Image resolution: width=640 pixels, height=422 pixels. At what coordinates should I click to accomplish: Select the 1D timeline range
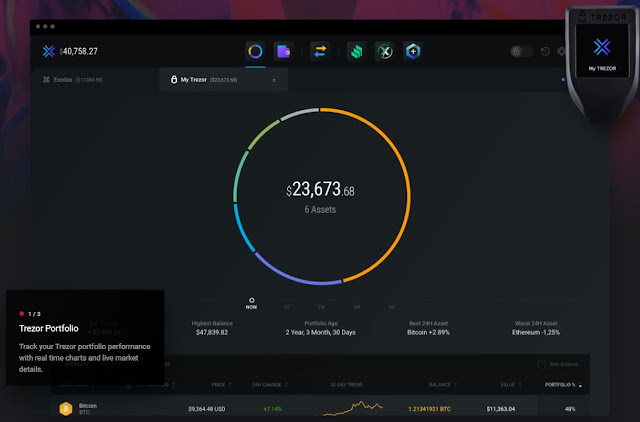pos(287,307)
